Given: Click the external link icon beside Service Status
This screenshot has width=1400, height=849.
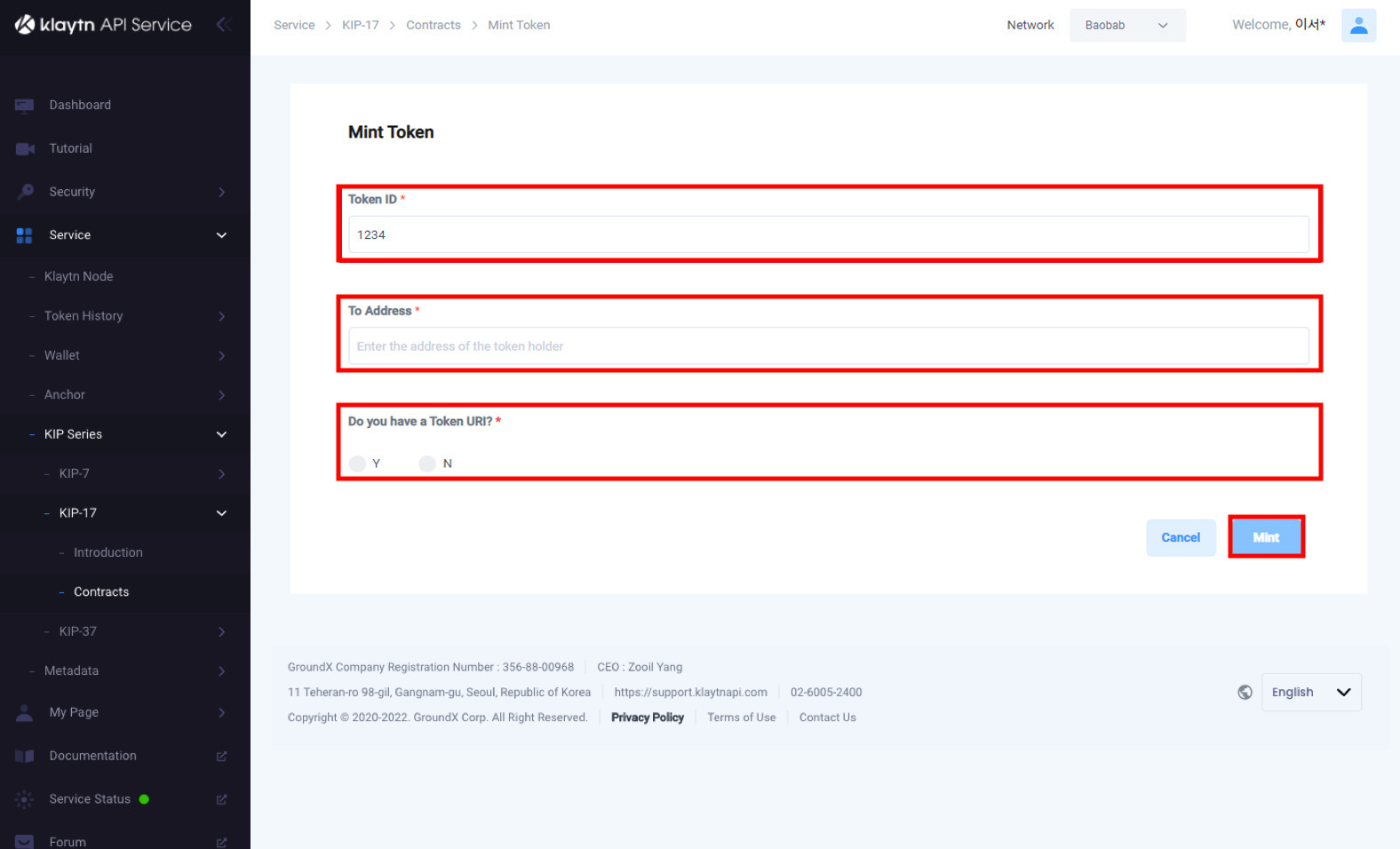Looking at the screenshot, I should click(221, 799).
